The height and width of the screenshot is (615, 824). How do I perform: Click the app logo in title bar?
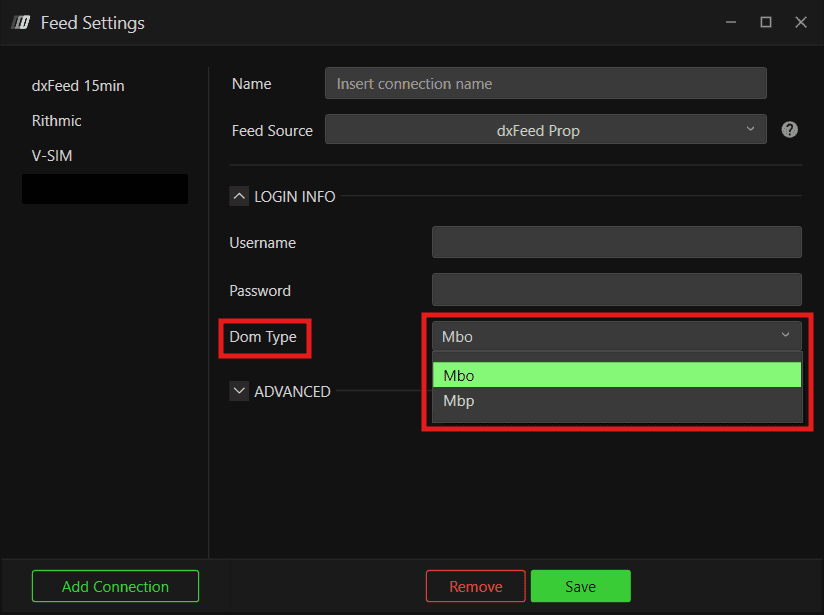[21, 23]
